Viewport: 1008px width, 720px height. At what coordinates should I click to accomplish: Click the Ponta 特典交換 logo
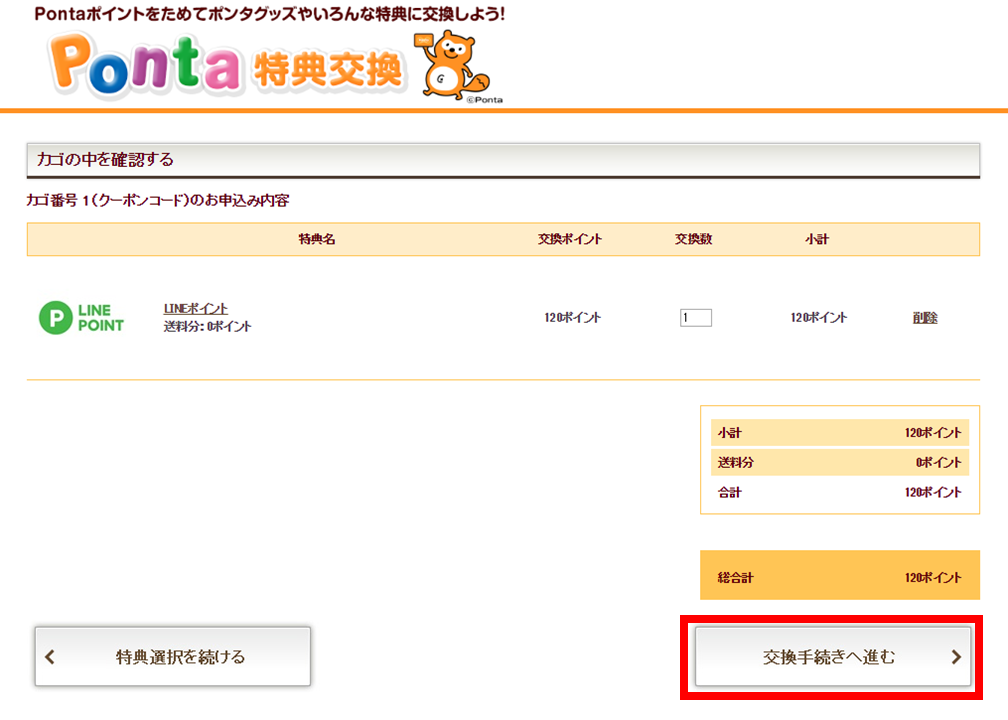point(226,67)
